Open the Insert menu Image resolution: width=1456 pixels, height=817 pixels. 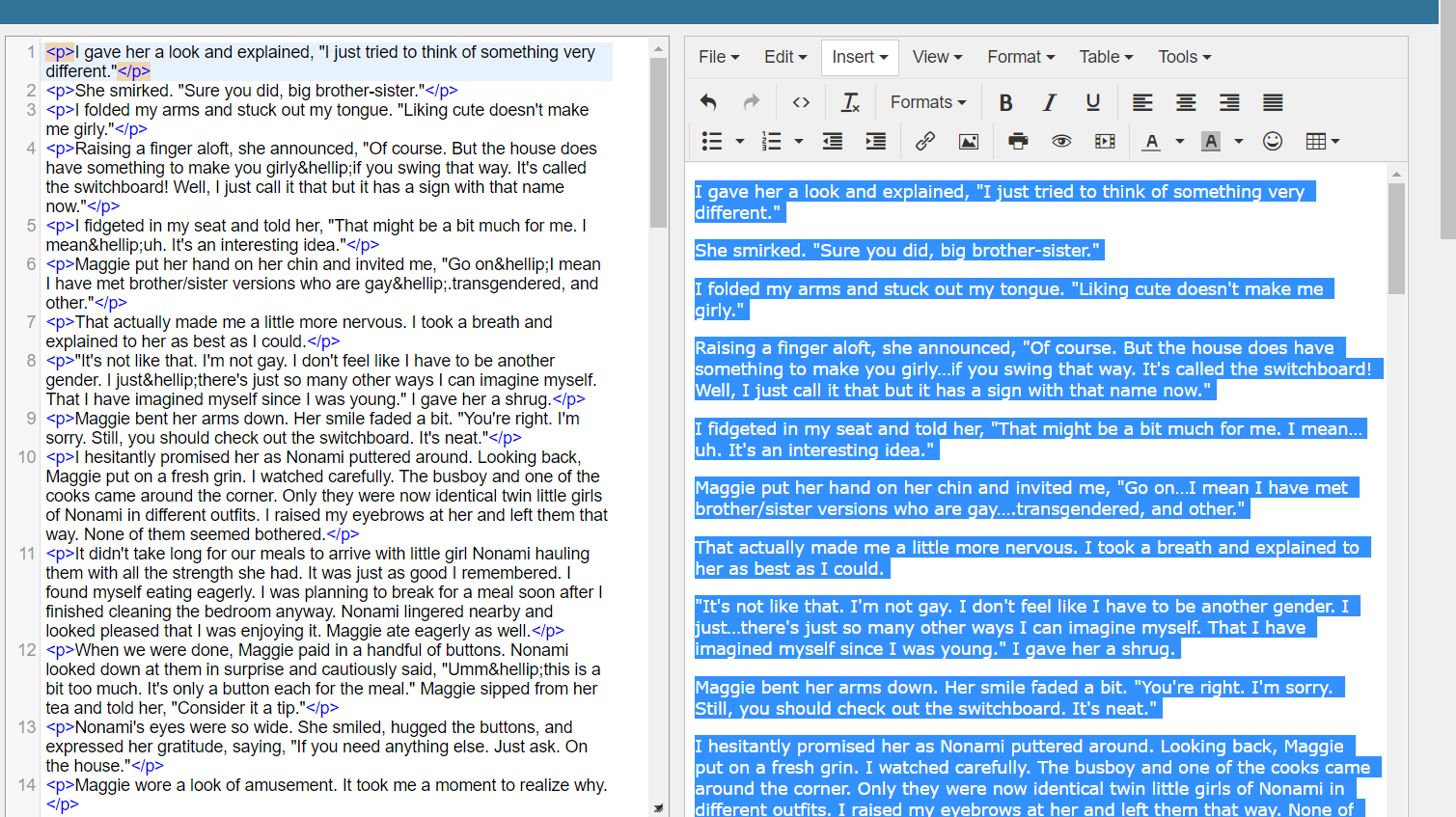pyautogui.click(x=860, y=57)
